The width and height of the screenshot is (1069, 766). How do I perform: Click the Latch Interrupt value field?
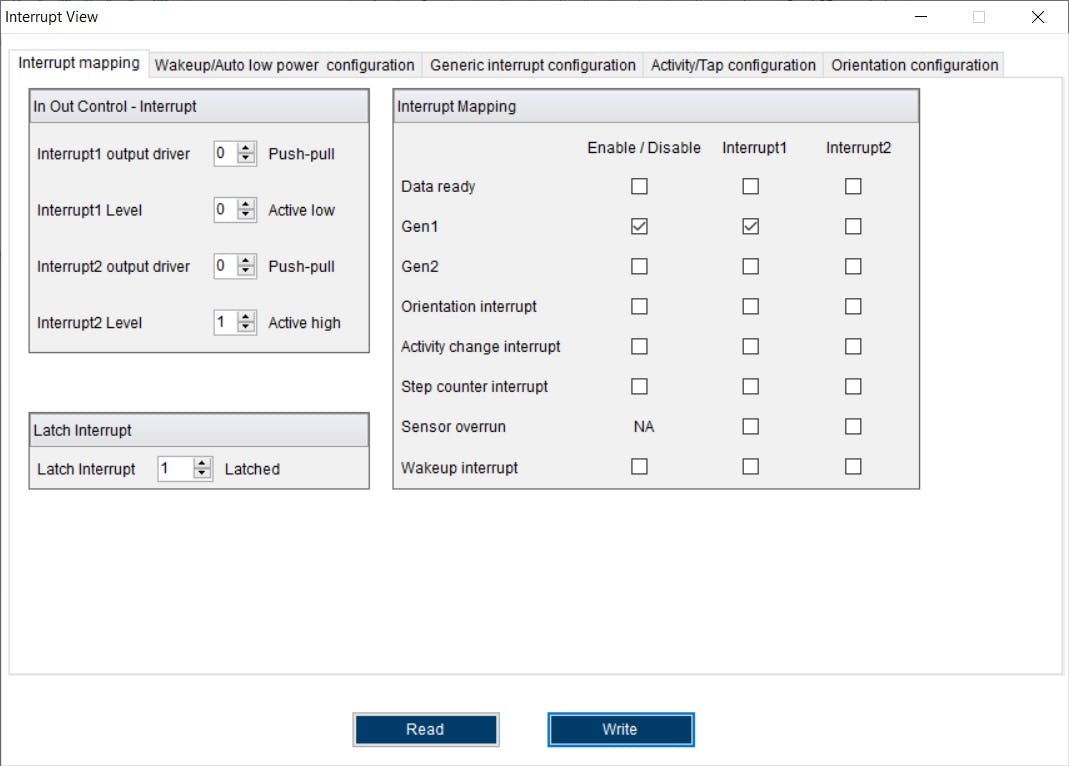[x=175, y=469]
